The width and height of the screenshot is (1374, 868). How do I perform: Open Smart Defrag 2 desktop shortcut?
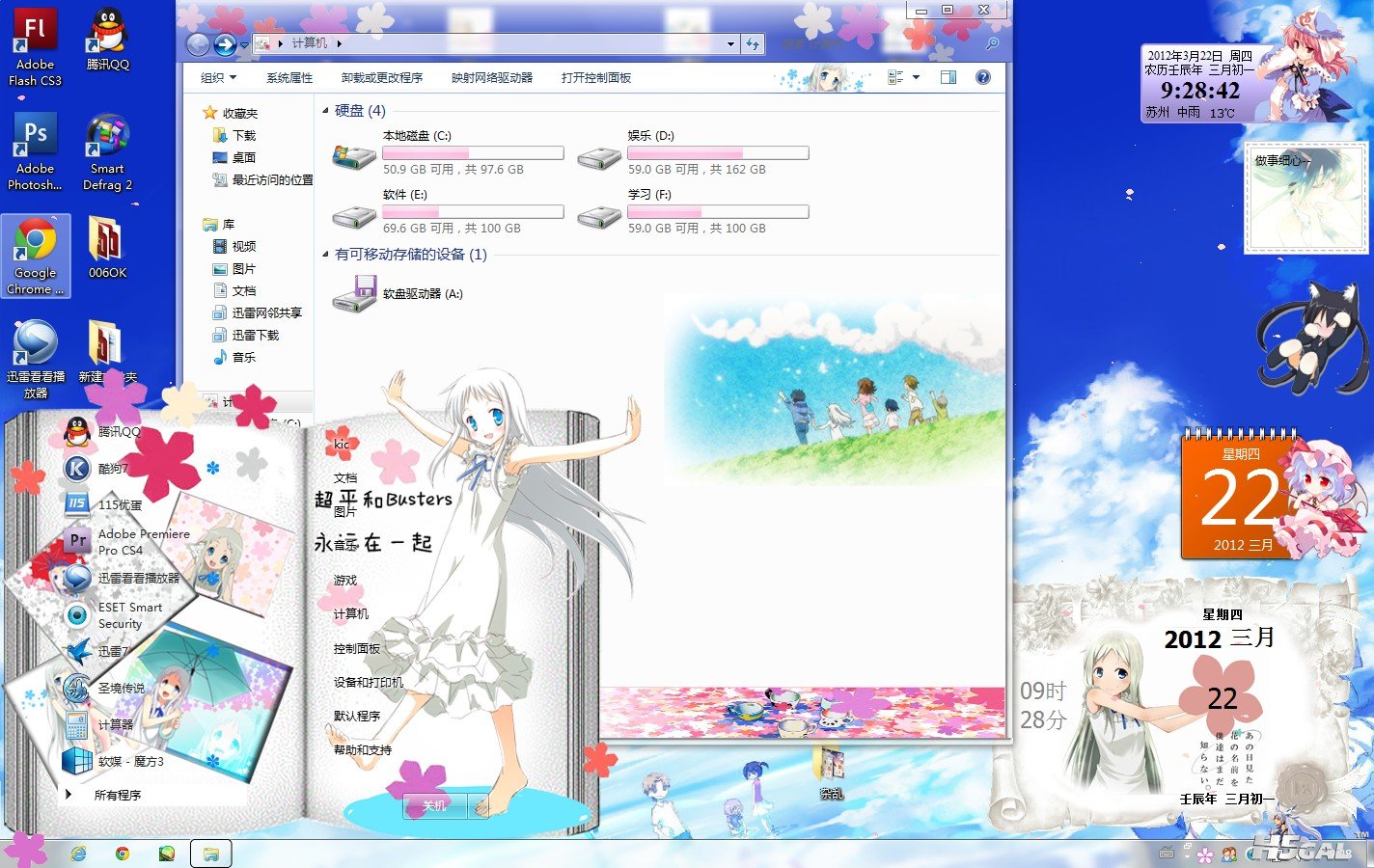(107, 151)
